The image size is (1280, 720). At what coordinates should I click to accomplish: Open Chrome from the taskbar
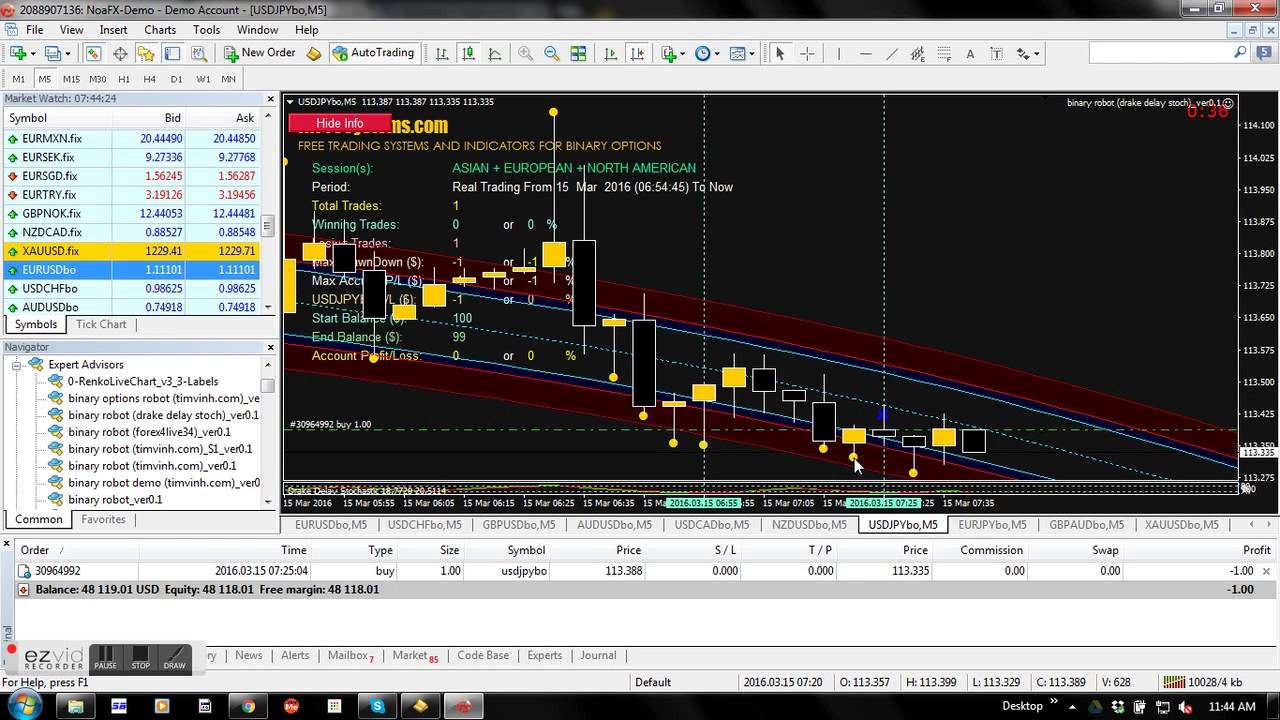[x=249, y=706]
